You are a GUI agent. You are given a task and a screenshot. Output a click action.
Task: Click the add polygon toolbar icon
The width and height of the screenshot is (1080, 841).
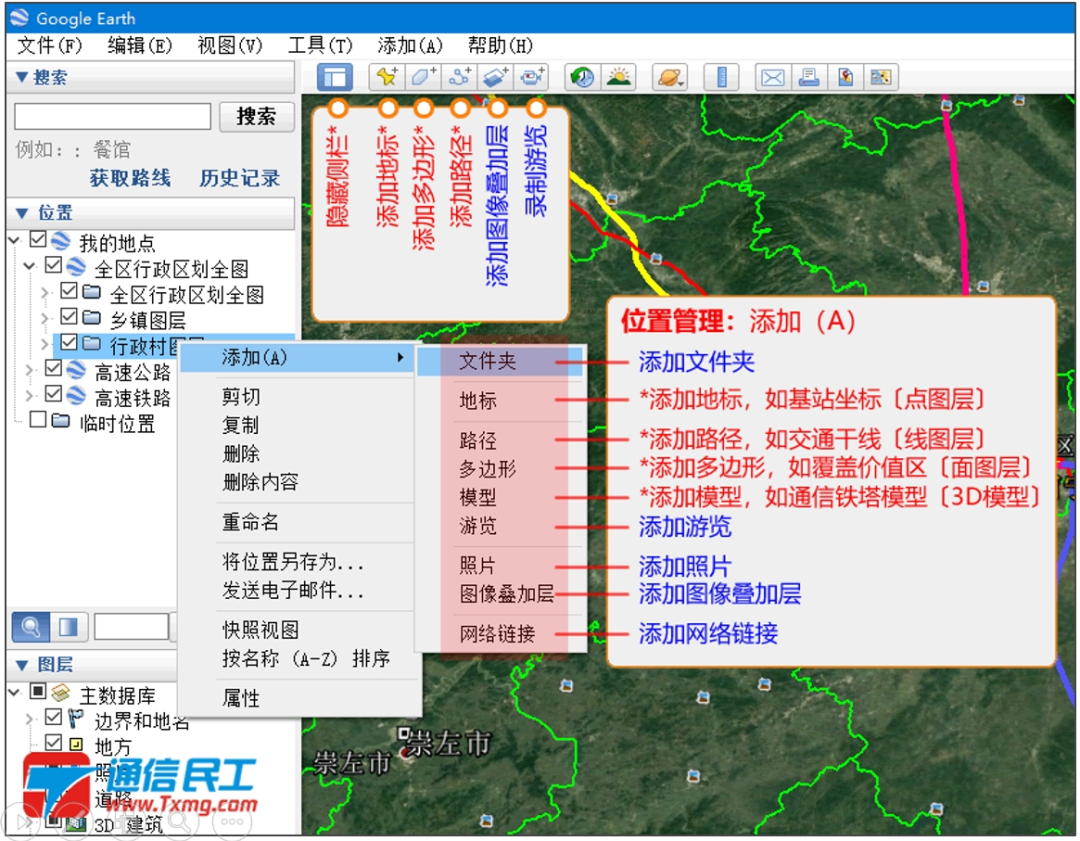click(x=422, y=77)
